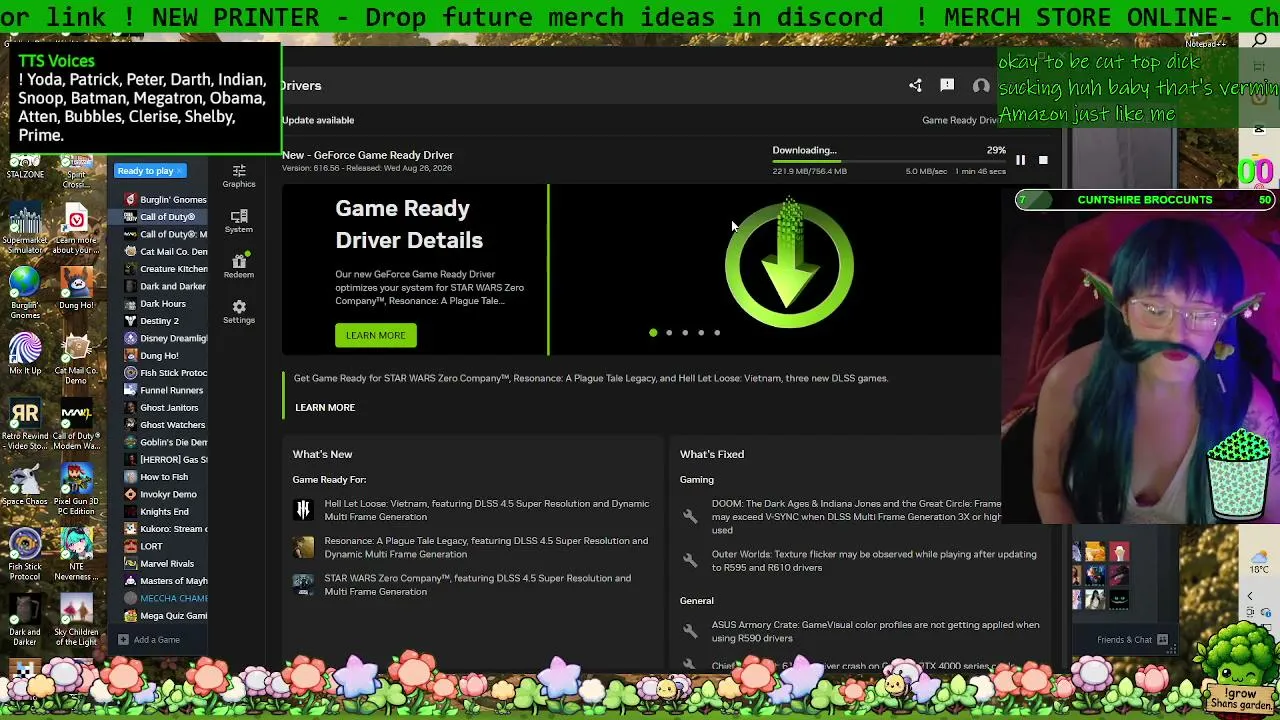Click the green LEARN MORE button

point(376,335)
